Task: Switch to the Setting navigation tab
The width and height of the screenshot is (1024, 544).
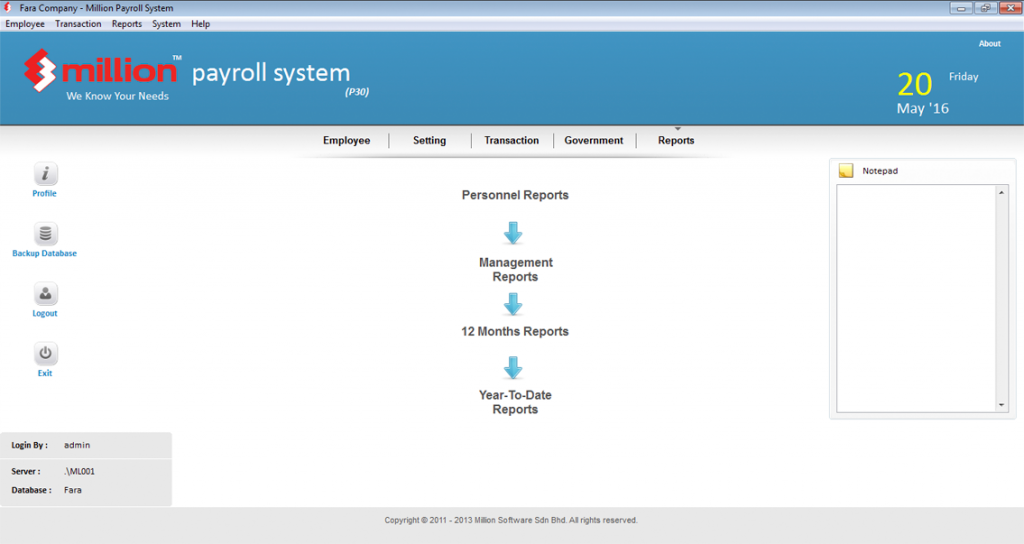Action: tap(429, 141)
